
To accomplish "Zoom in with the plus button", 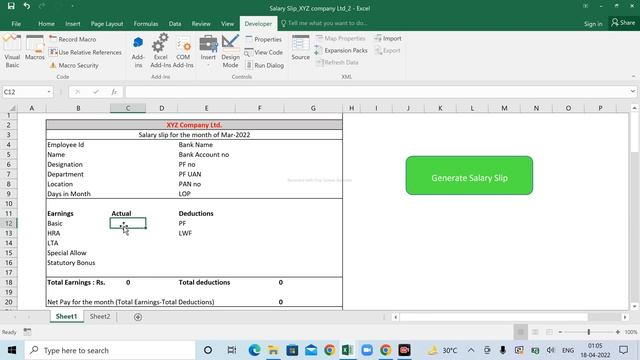I will point(618,332).
